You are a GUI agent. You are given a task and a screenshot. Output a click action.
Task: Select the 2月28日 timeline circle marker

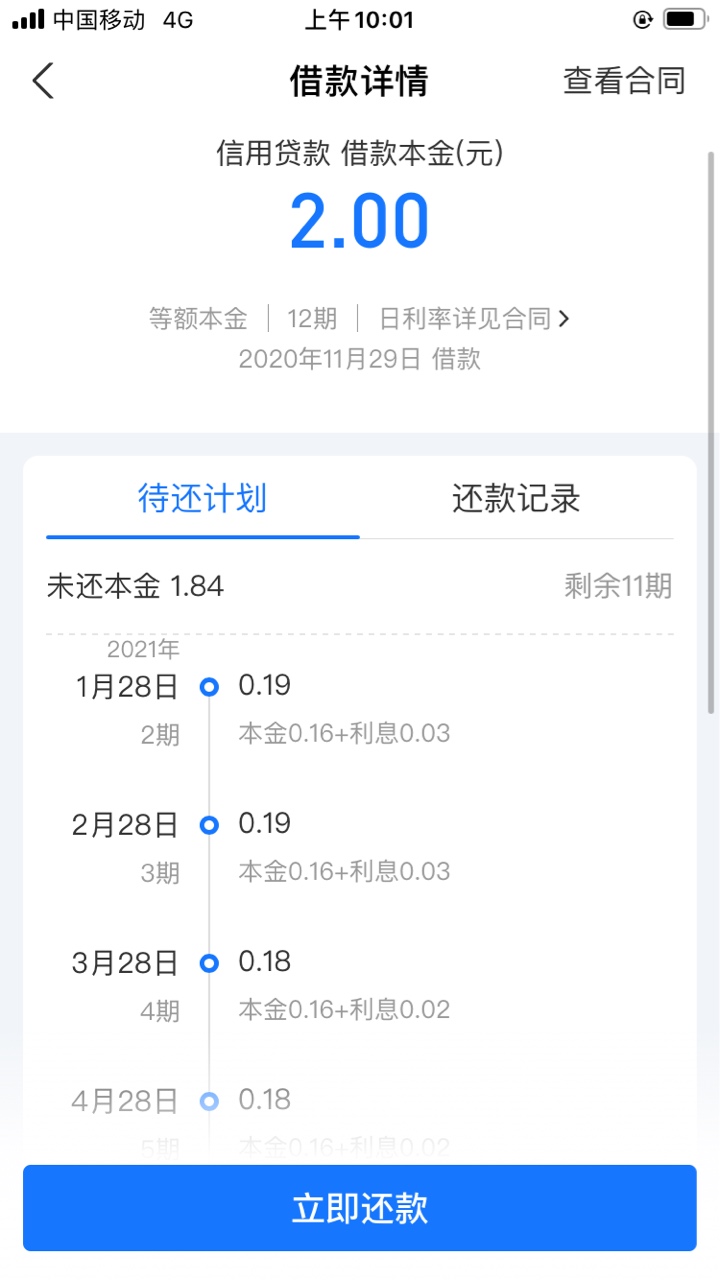coord(209,825)
